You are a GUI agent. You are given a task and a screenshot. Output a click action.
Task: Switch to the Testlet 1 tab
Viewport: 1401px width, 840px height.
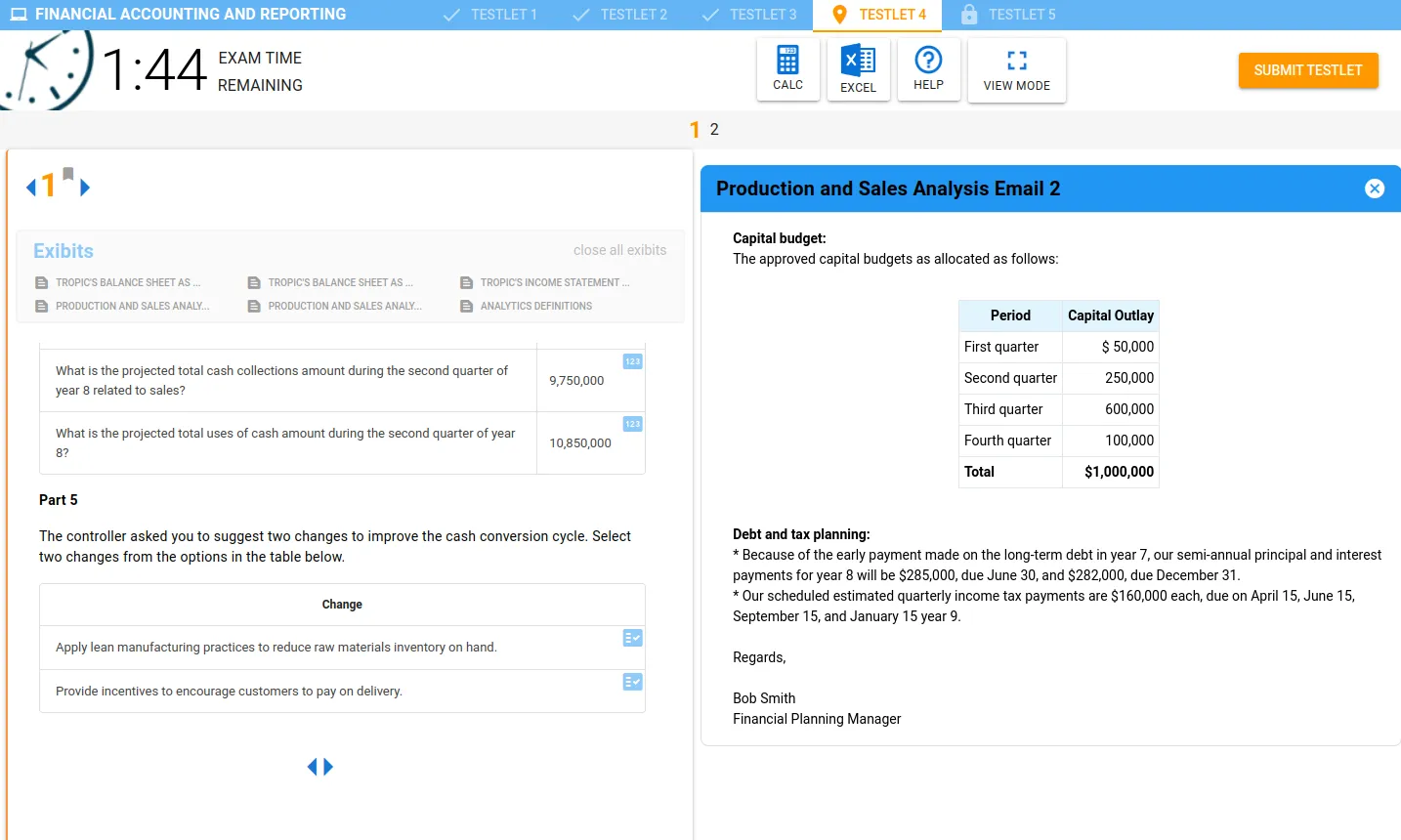[490, 15]
